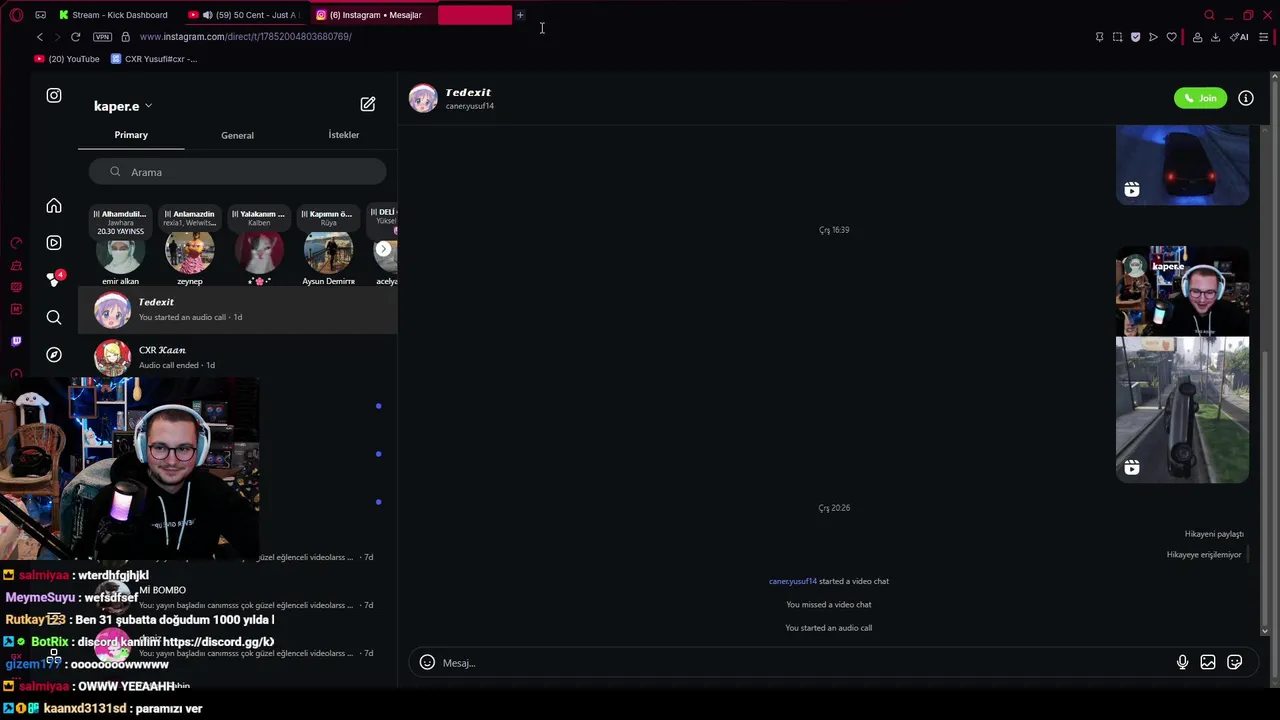Open Instagram Reels icon in sidebar
This screenshot has width=1280, height=720.
[x=54, y=243]
